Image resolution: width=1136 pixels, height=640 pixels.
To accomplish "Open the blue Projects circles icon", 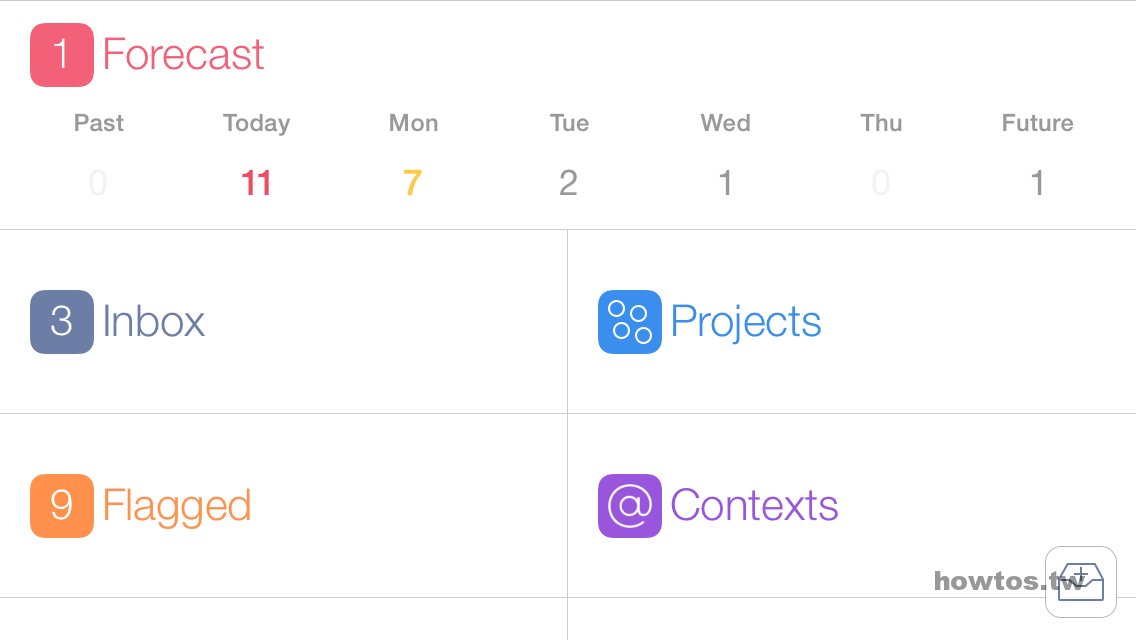I will click(x=630, y=322).
